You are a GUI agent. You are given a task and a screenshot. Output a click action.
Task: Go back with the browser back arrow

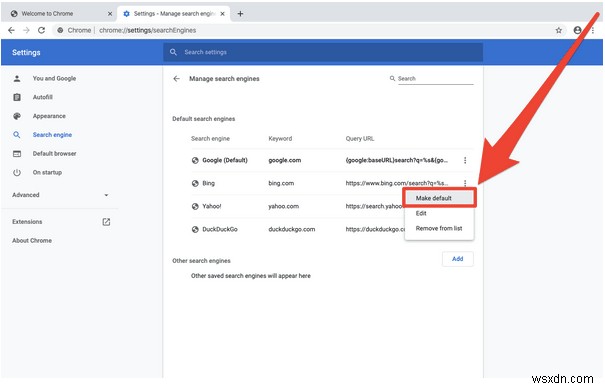11,30
